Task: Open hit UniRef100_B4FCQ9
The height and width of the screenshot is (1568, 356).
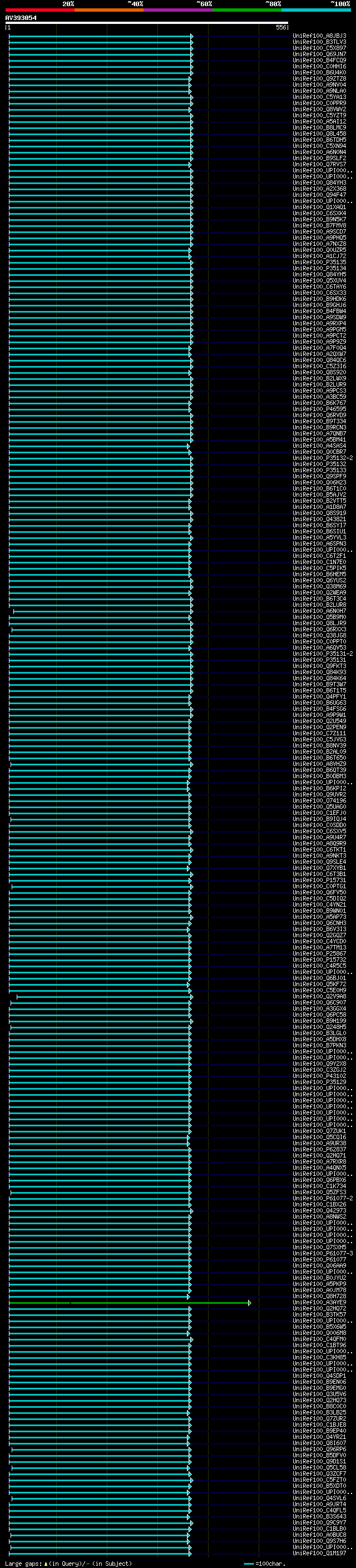Action: (x=319, y=60)
